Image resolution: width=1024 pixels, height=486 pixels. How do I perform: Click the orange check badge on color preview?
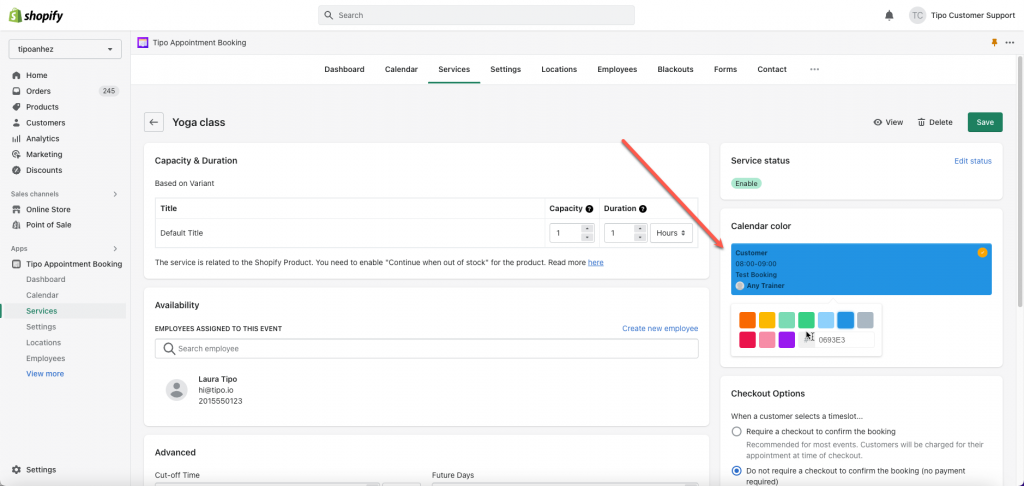tap(982, 252)
